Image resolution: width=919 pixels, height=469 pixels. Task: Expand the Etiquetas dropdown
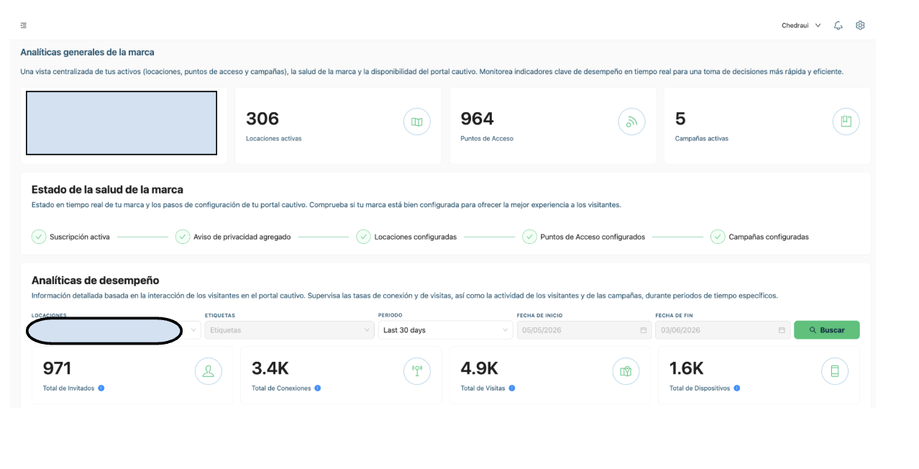[289, 330]
